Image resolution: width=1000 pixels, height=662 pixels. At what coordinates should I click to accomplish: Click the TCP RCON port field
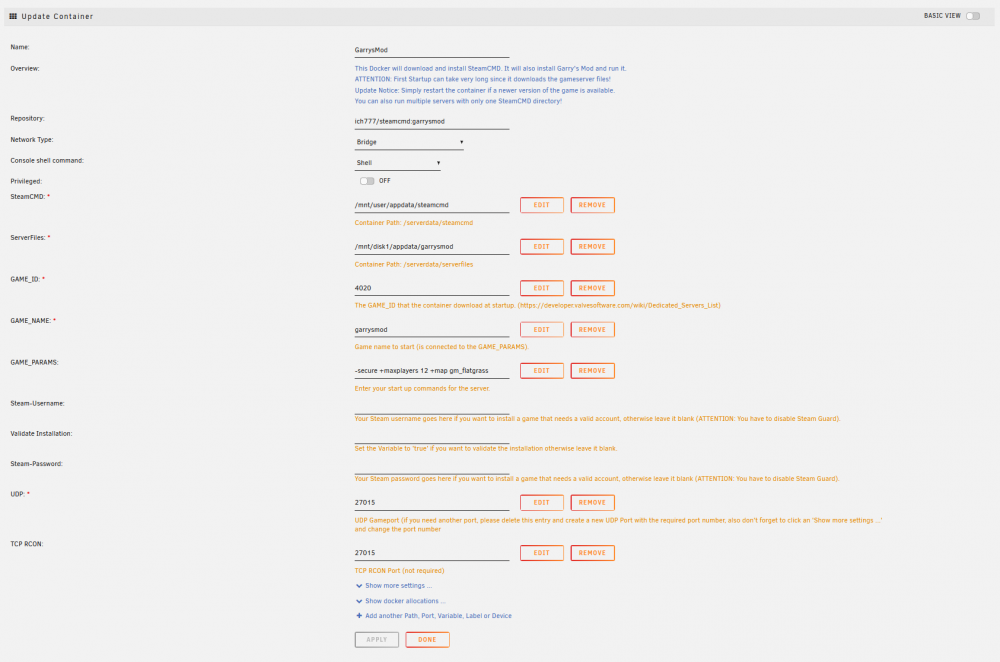pos(432,553)
